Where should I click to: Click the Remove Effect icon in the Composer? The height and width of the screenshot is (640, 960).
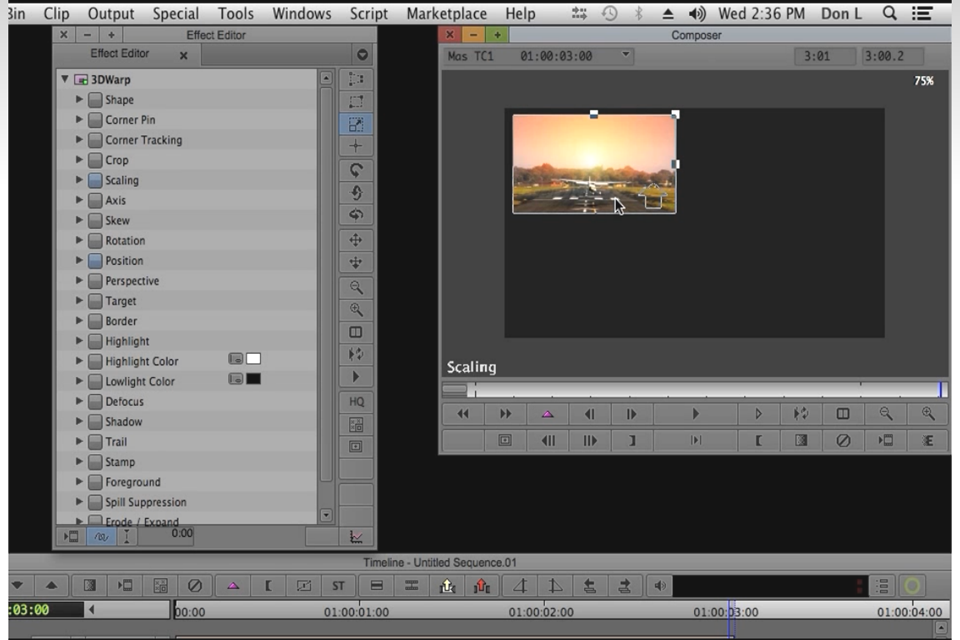(x=843, y=440)
